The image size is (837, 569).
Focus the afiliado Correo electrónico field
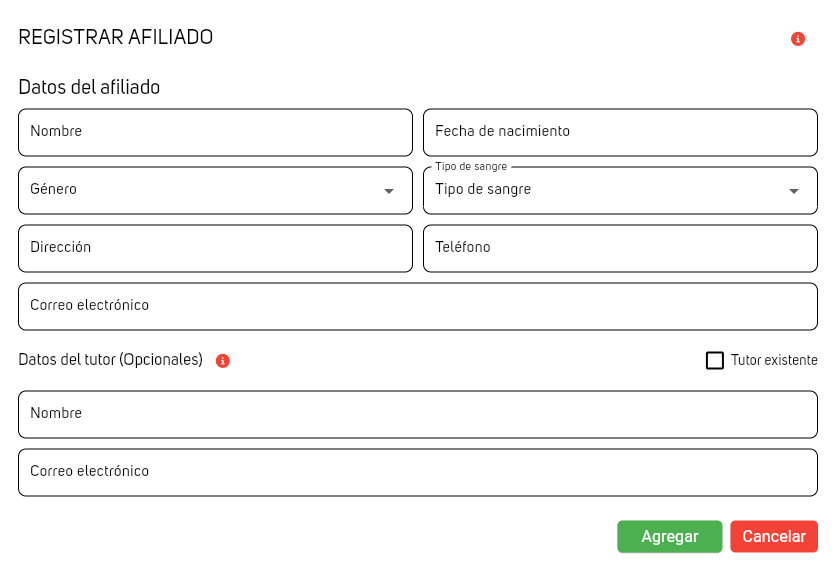pyautogui.click(x=418, y=306)
